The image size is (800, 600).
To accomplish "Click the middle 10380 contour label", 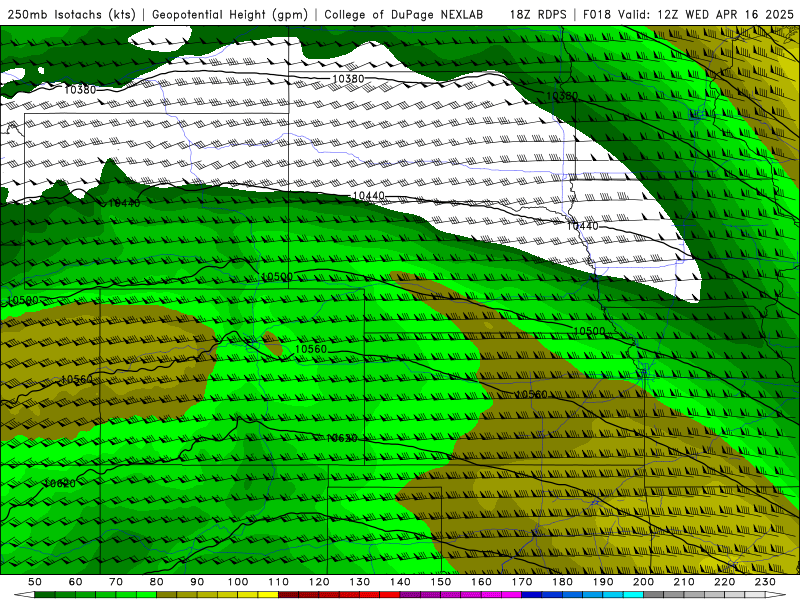I will pos(348,79).
